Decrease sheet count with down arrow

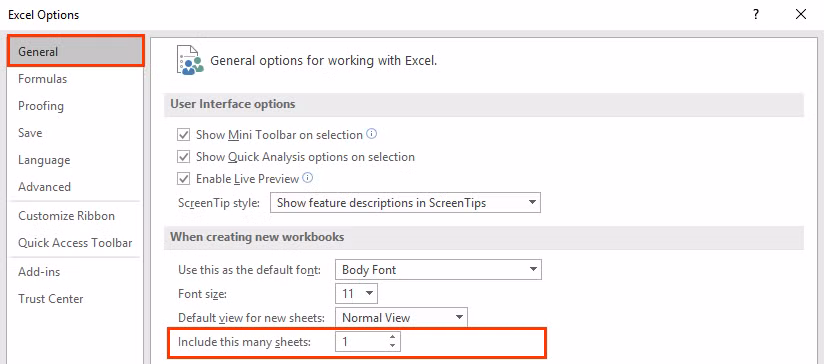pyautogui.click(x=392, y=346)
